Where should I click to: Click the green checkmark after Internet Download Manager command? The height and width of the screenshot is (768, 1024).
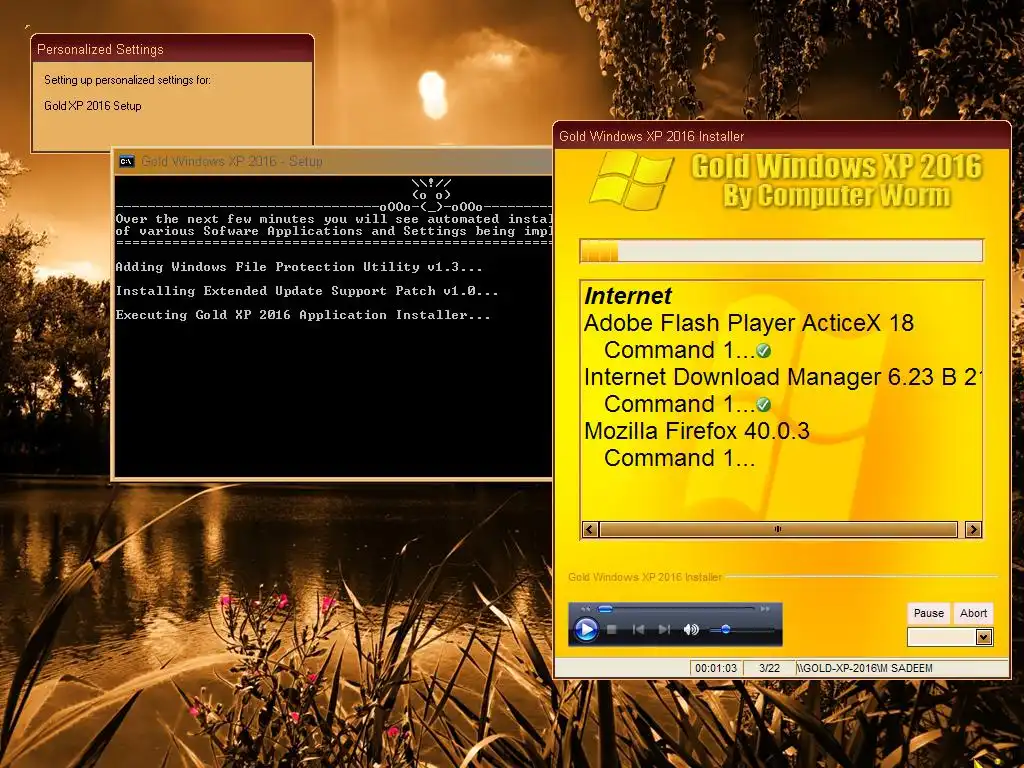click(x=763, y=405)
